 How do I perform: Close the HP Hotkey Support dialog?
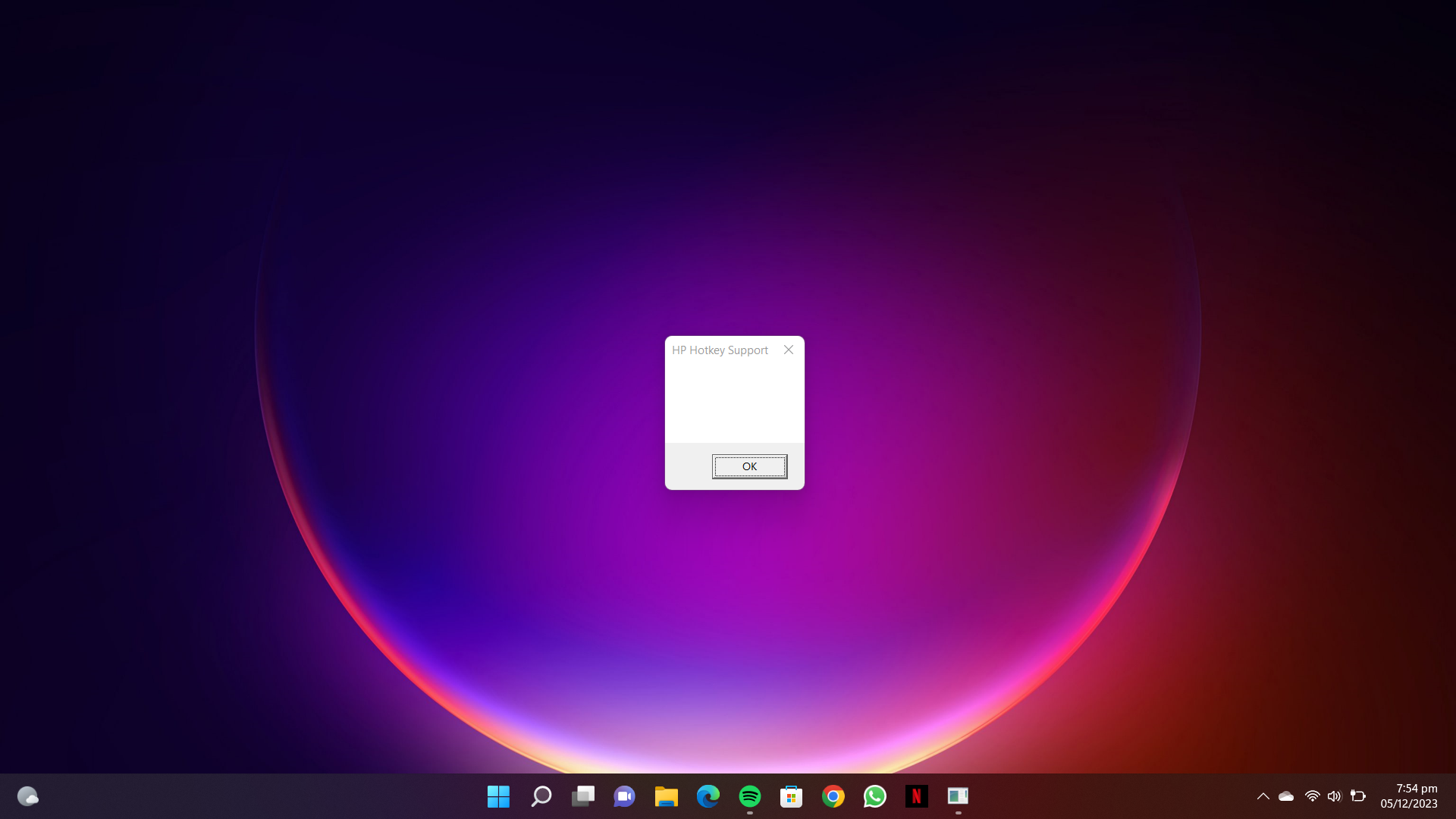point(788,350)
